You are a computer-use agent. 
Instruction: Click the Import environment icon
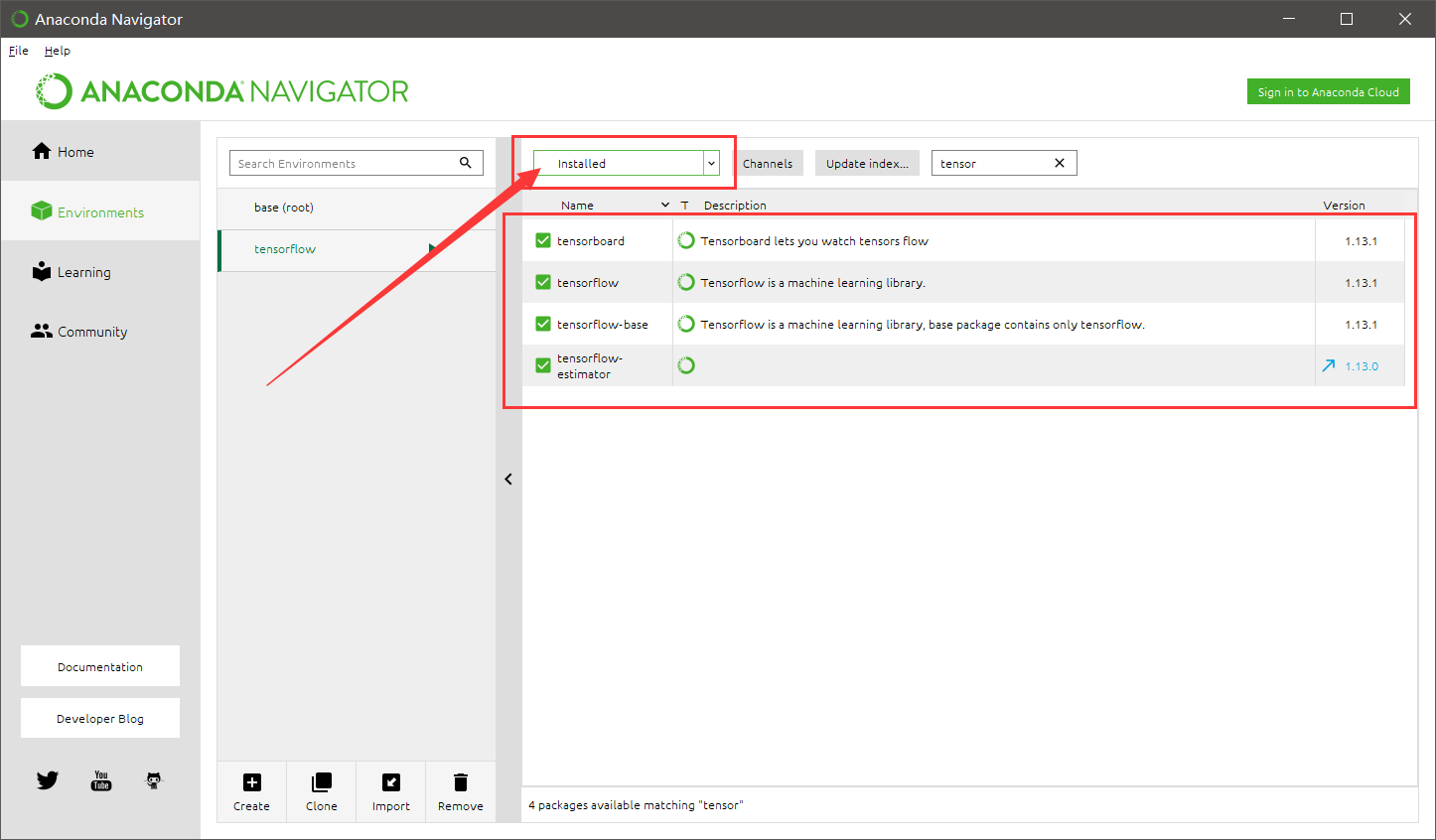coord(390,782)
